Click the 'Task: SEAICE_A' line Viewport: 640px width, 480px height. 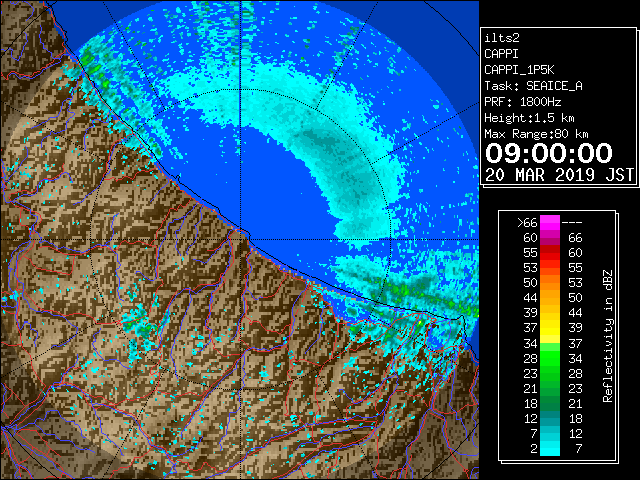533,86
